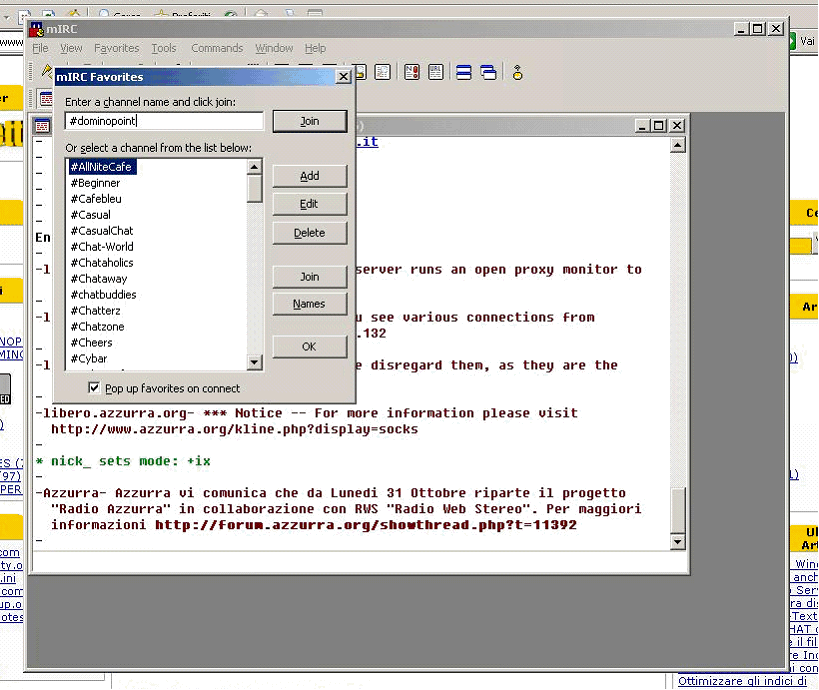Select #Cheers in the channel list
819x690 pixels.
[91, 343]
